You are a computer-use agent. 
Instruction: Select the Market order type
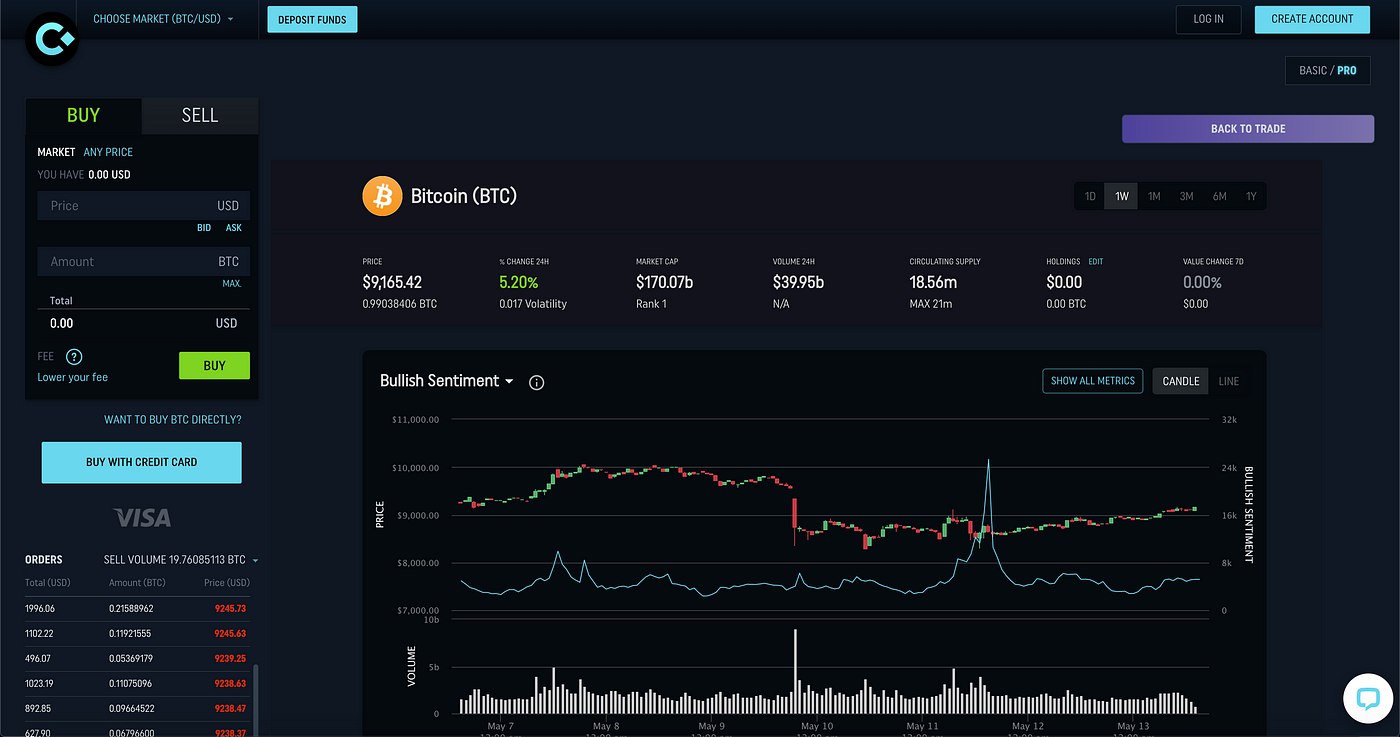tap(56, 152)
